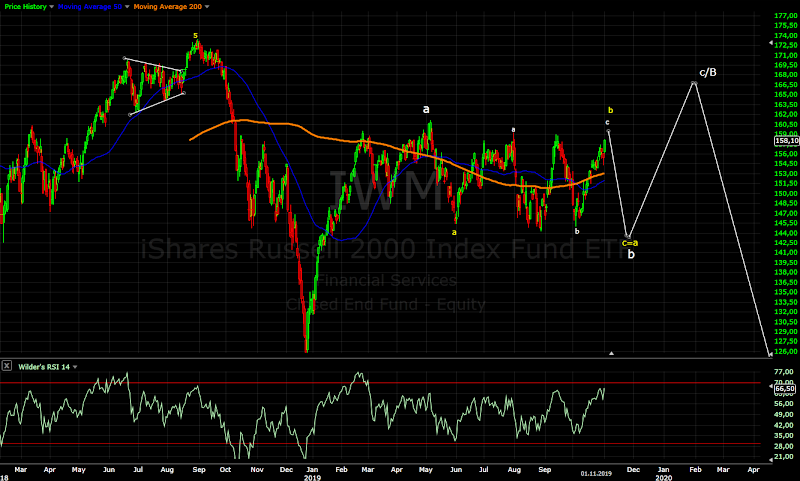Select the white 'a' label near May 2019
Image resolution: width=800 pixels, height=481 pixels.
point(426,109)
